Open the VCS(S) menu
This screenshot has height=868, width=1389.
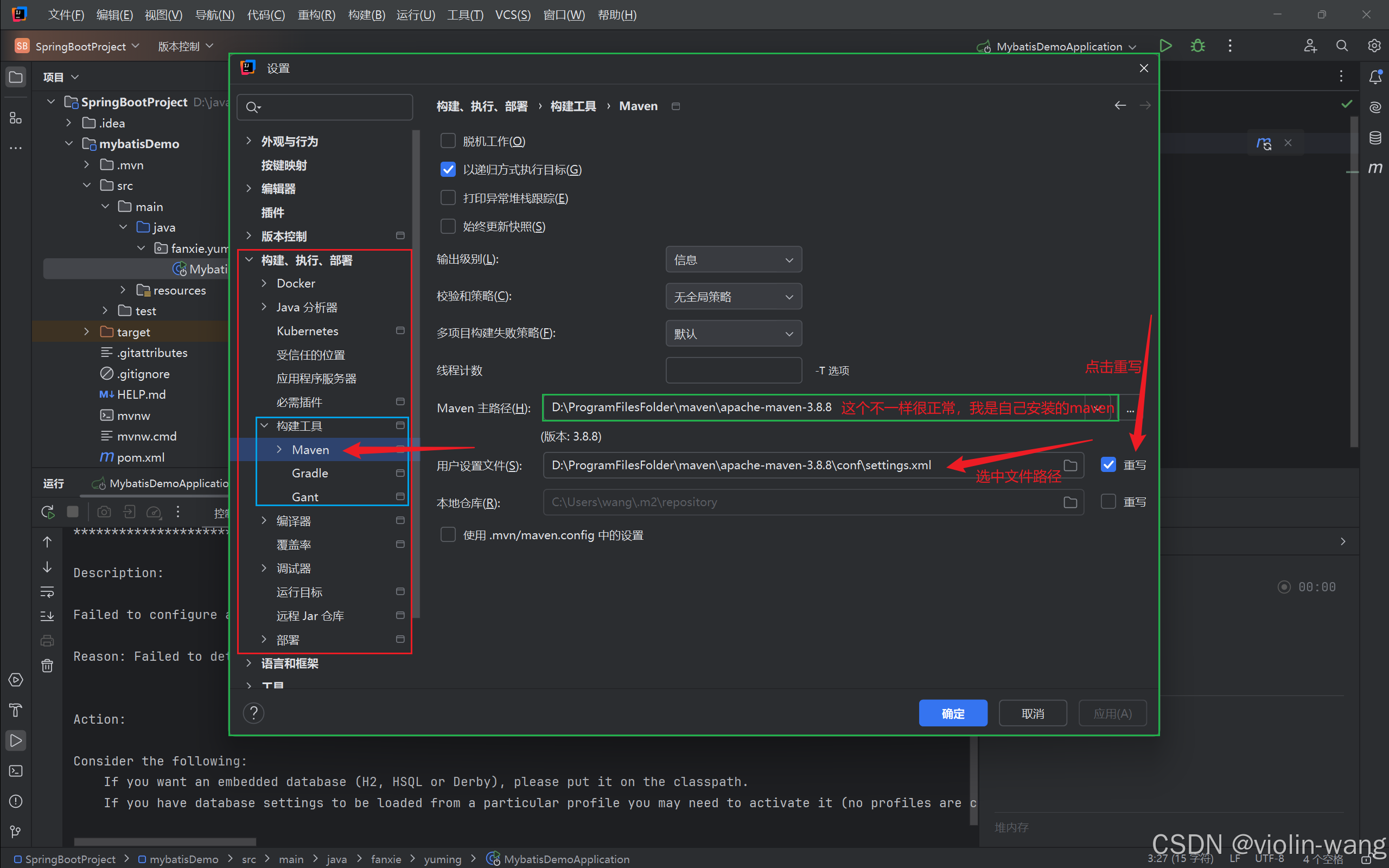point(512,15)
